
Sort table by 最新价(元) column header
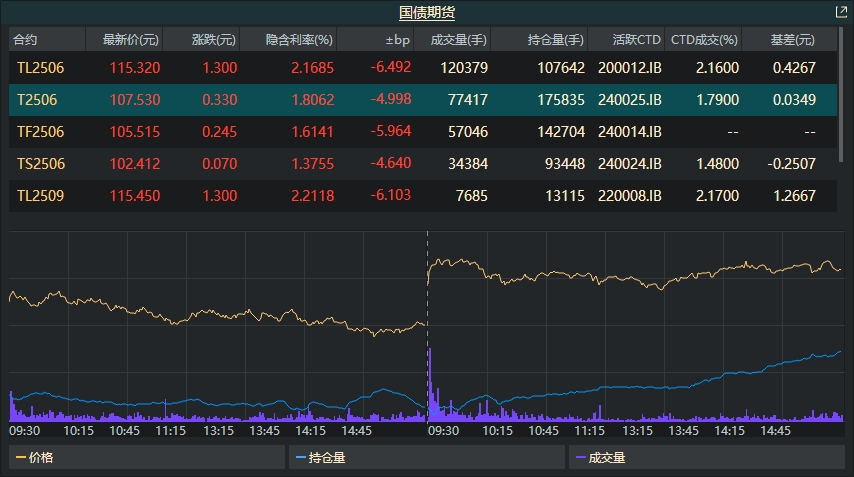pos(130,40)
